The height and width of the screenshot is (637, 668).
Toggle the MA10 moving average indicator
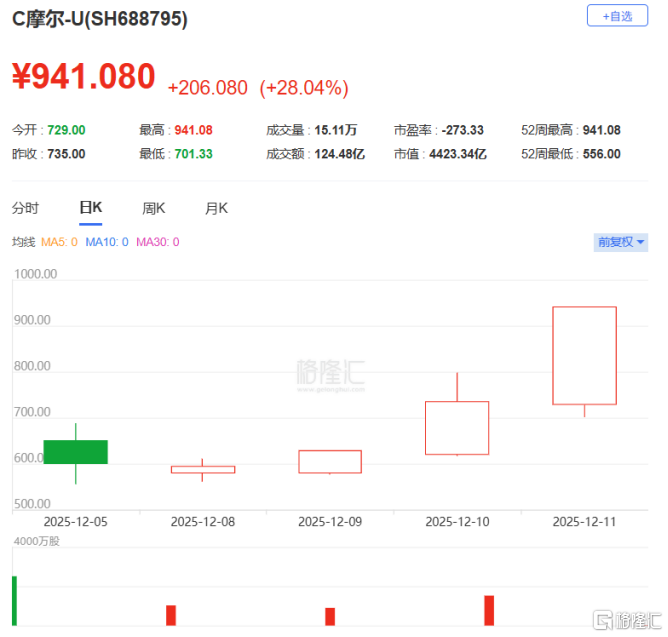[106, 242]
